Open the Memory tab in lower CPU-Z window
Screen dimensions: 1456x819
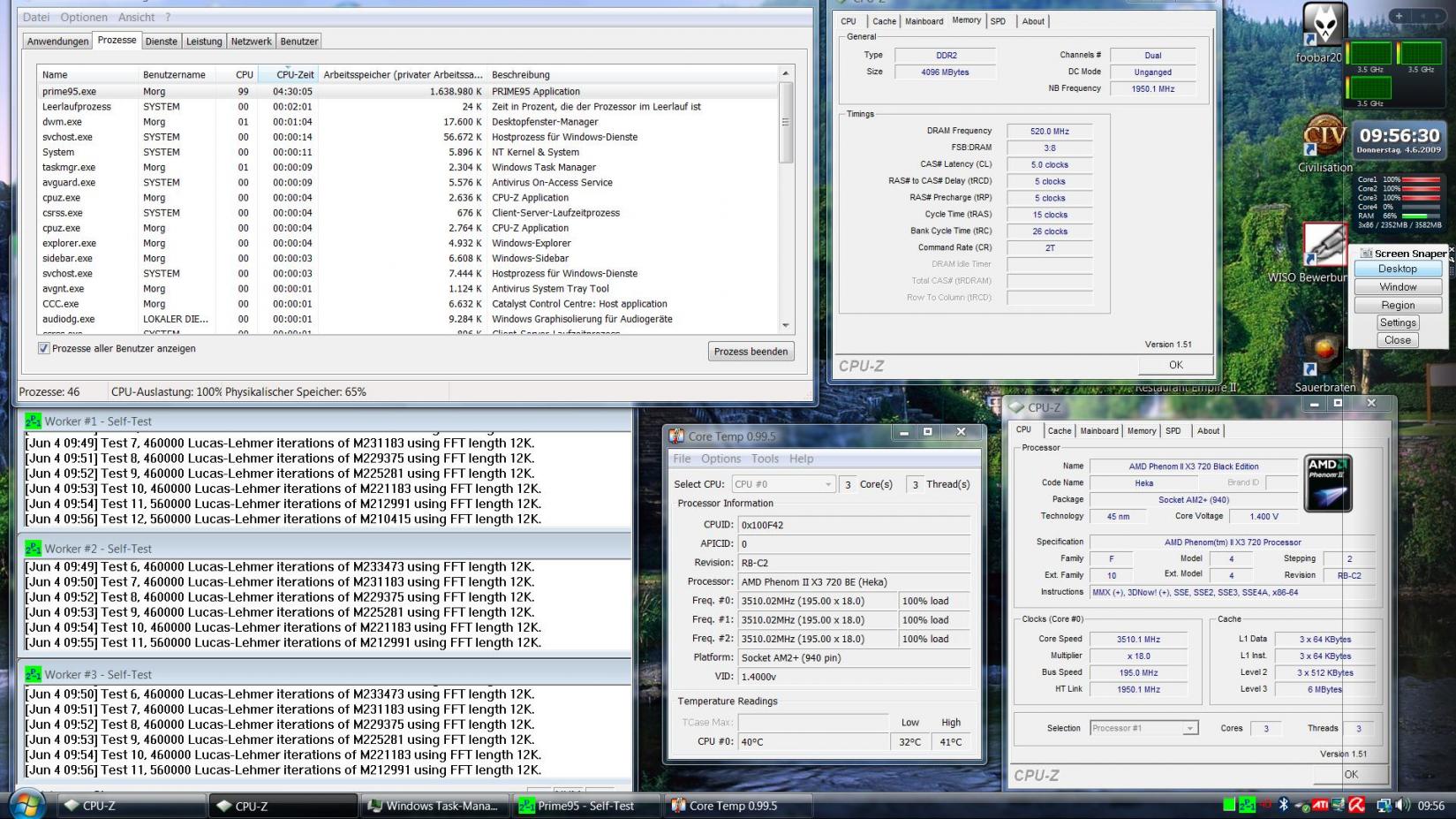(1142, 431)
